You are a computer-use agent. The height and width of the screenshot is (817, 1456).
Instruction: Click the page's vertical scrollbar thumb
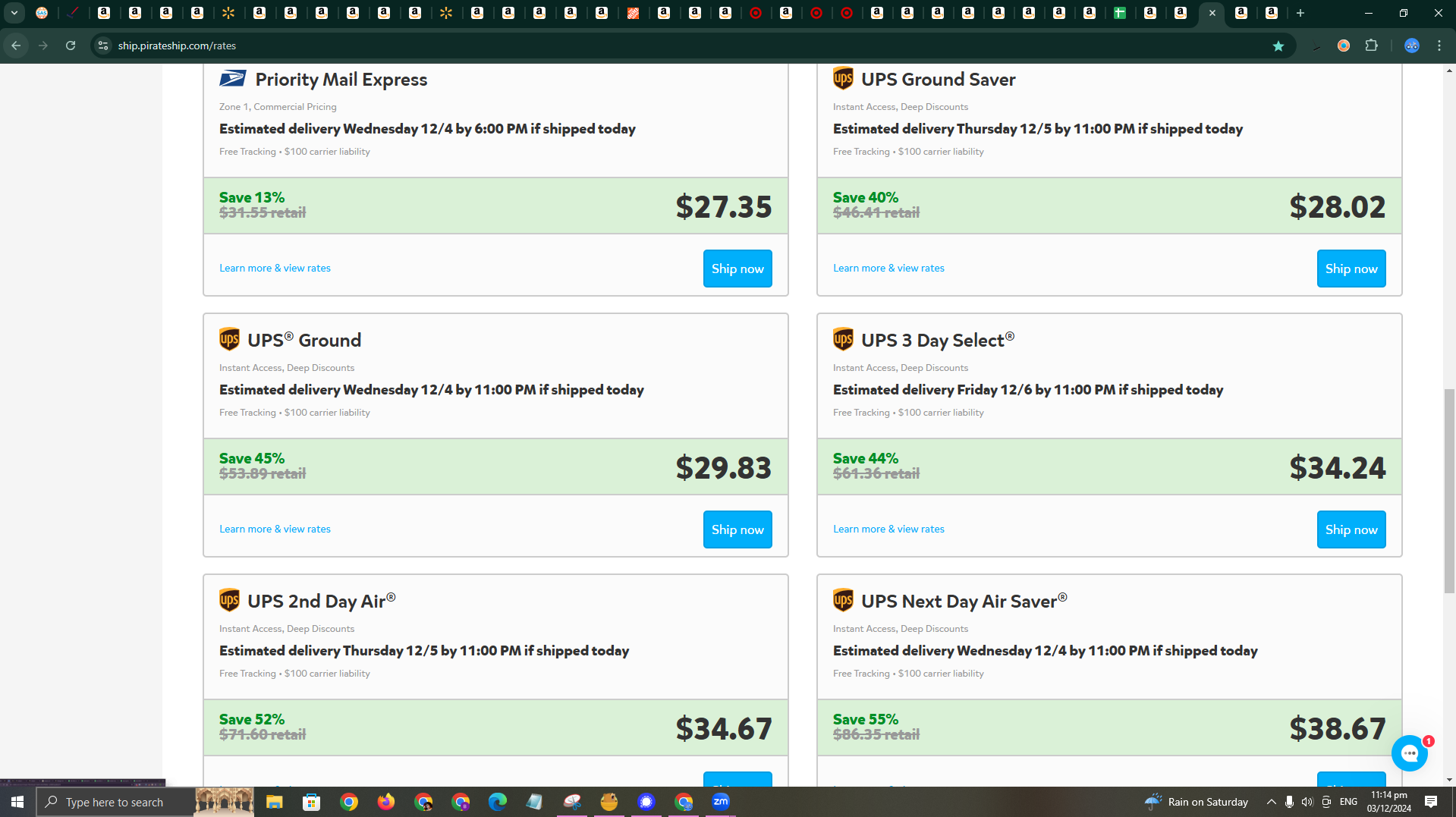pos(1449,490)
